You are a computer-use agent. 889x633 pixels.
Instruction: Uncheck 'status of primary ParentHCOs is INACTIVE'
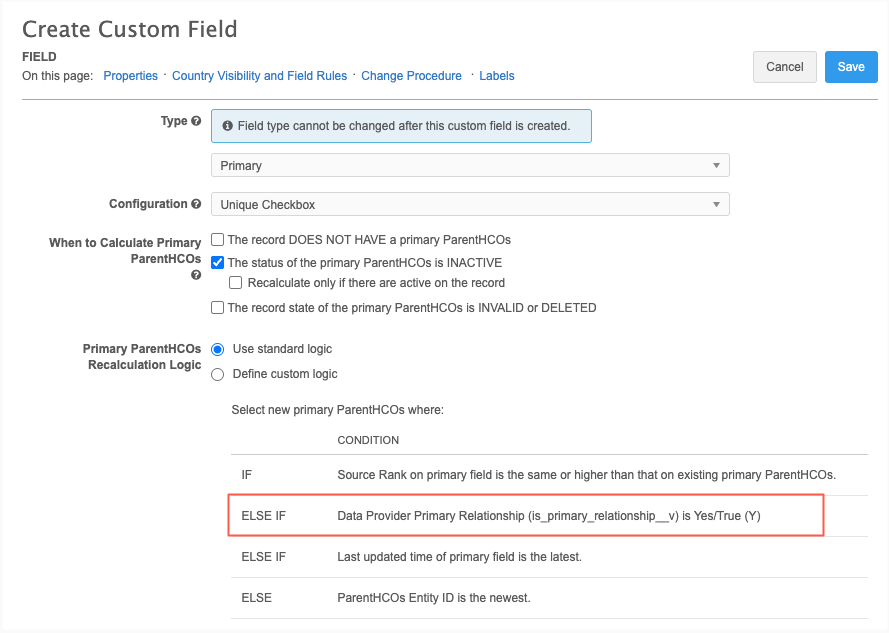tap(217, 263)
